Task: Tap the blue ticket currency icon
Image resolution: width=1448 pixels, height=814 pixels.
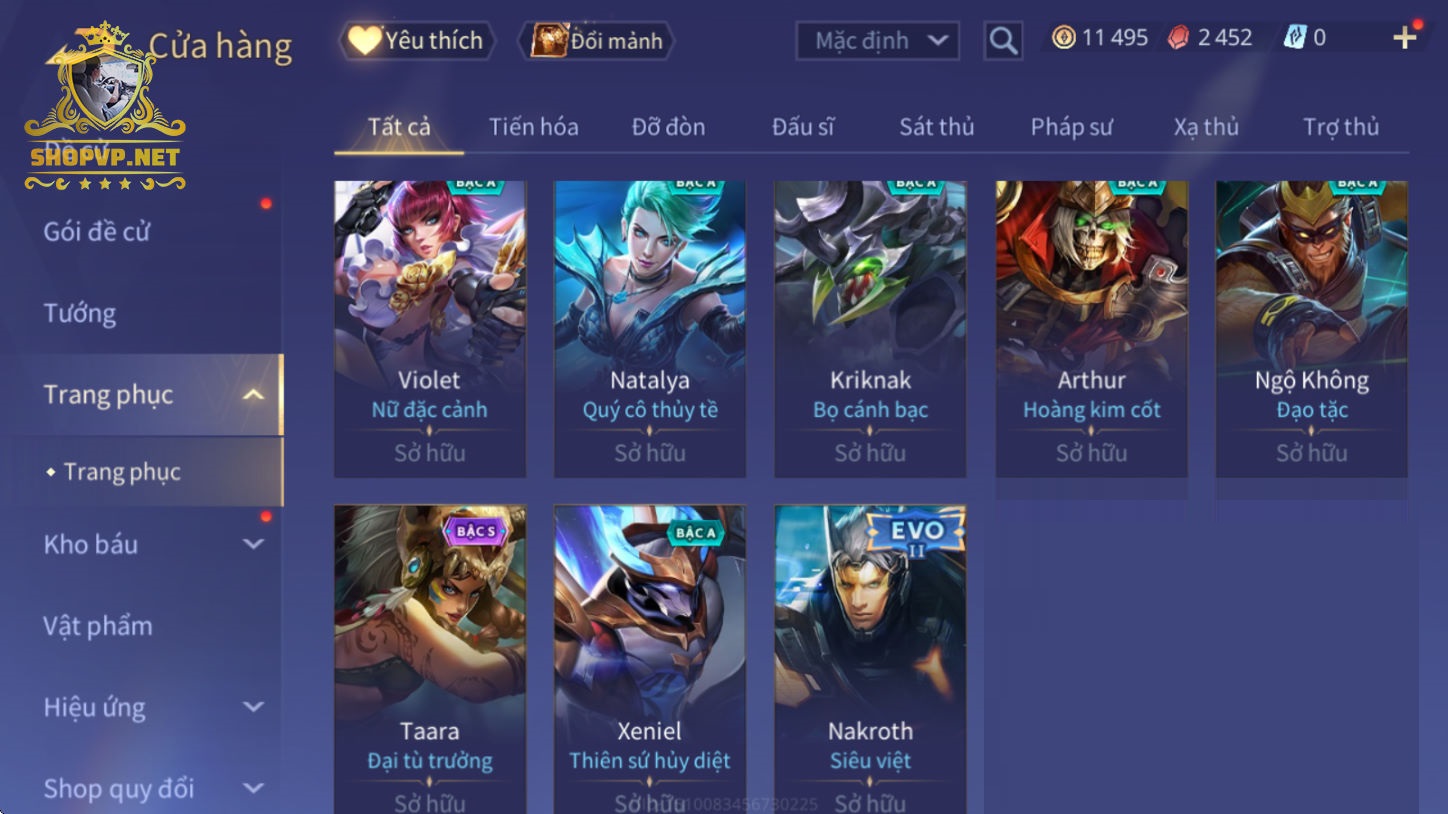Action: [x=1295, y=38]
